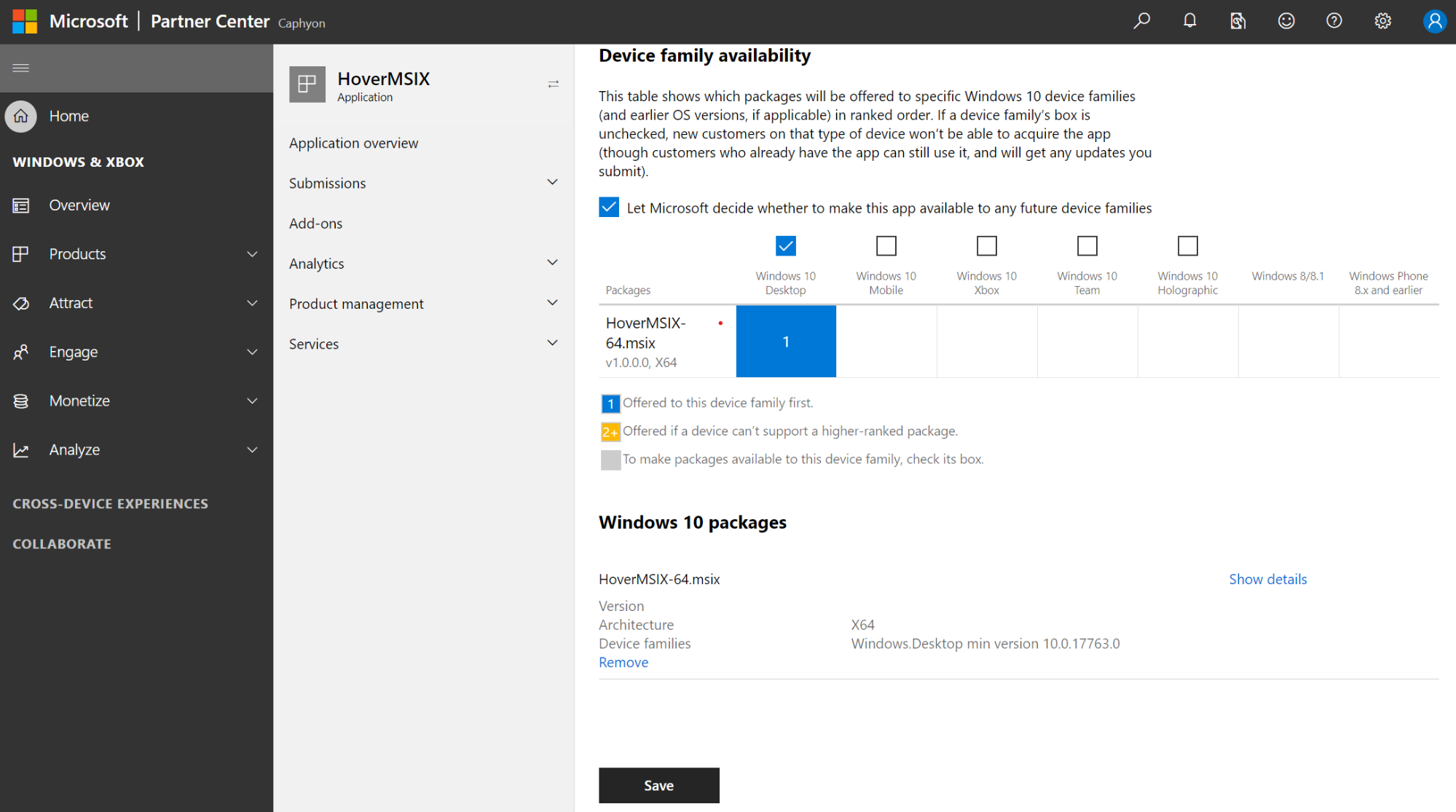Go to Home in sidebar
The image size is (1456, 812).
[69, 117]
